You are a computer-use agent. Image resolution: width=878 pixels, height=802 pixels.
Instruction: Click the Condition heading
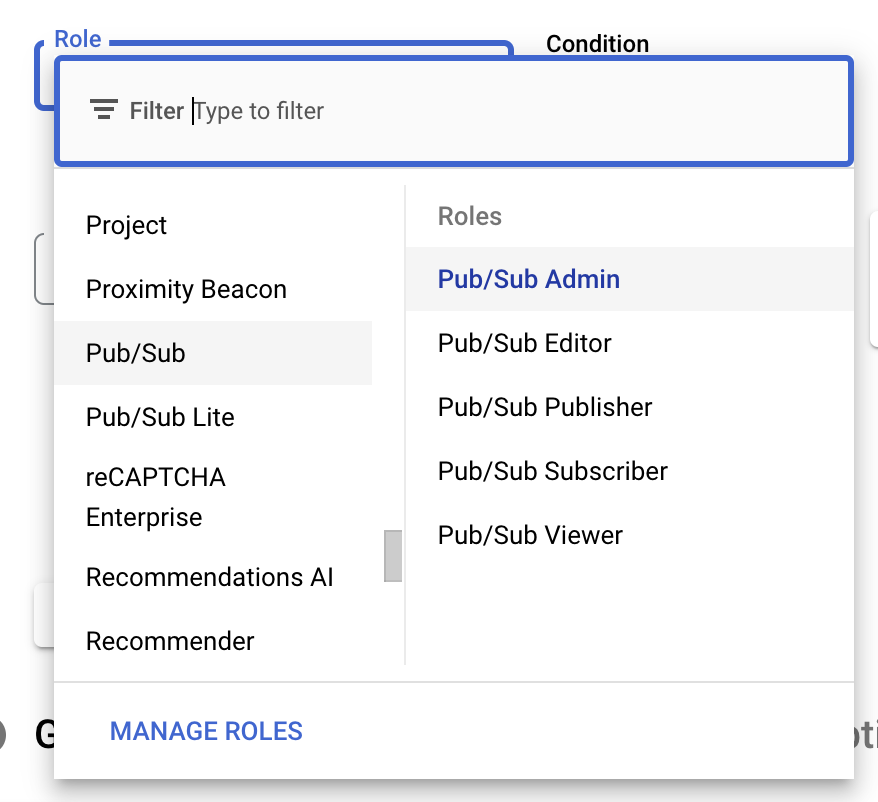[x=597, y=44]
